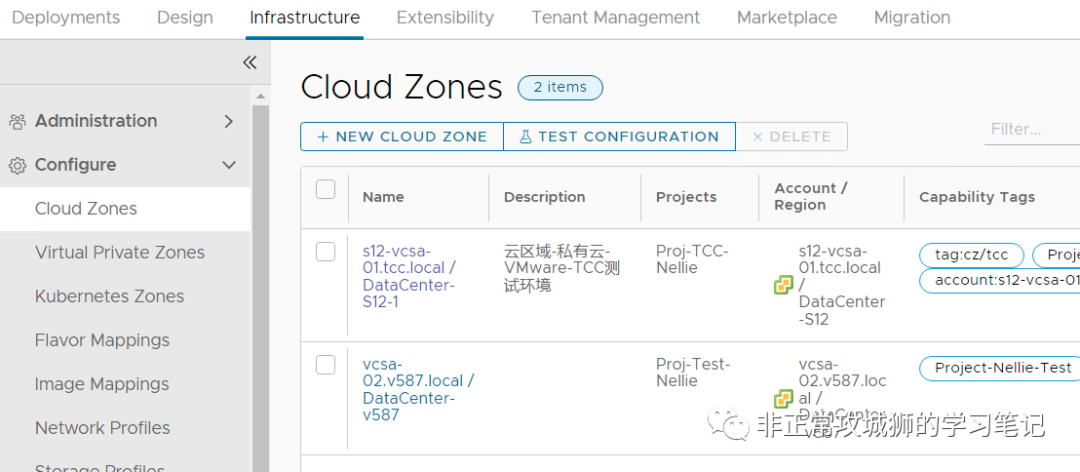
Task: Collapse sidebar with double chevron icon
Action: coord(249,62)
